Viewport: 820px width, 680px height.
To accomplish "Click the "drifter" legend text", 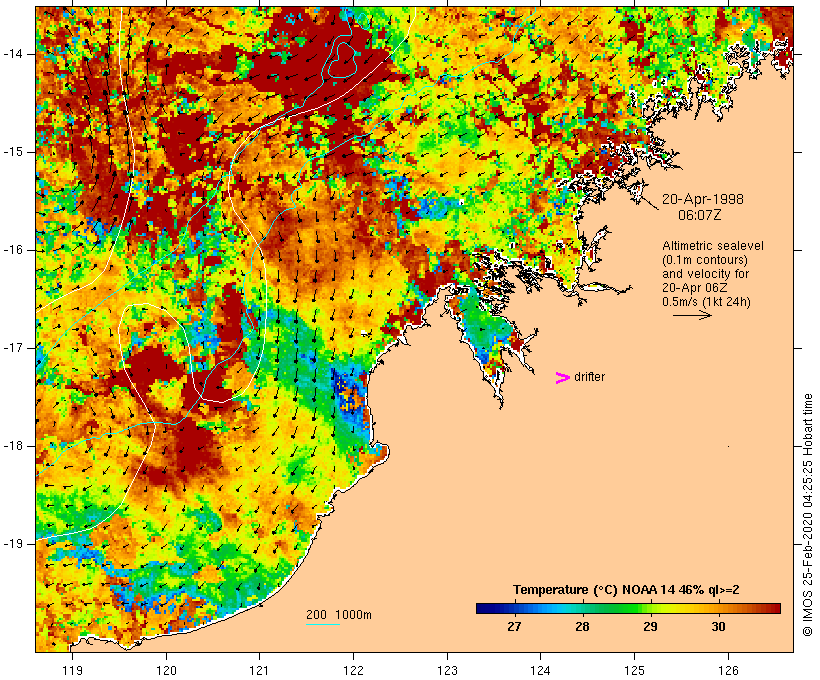I will click(x=590, y=377).
